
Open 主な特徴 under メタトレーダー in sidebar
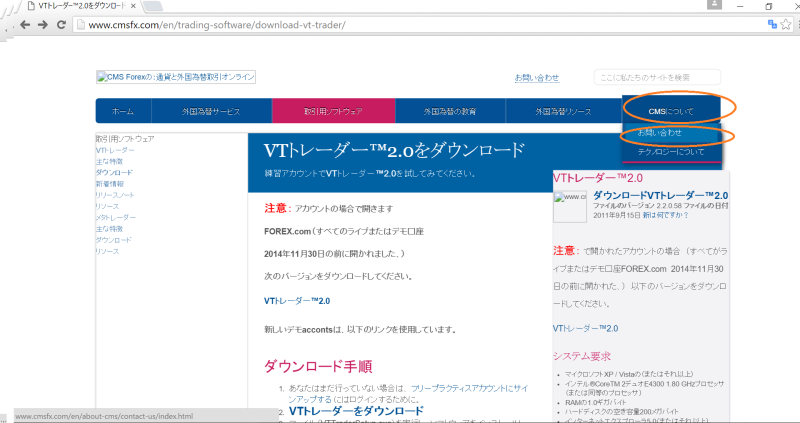point(109,229)
